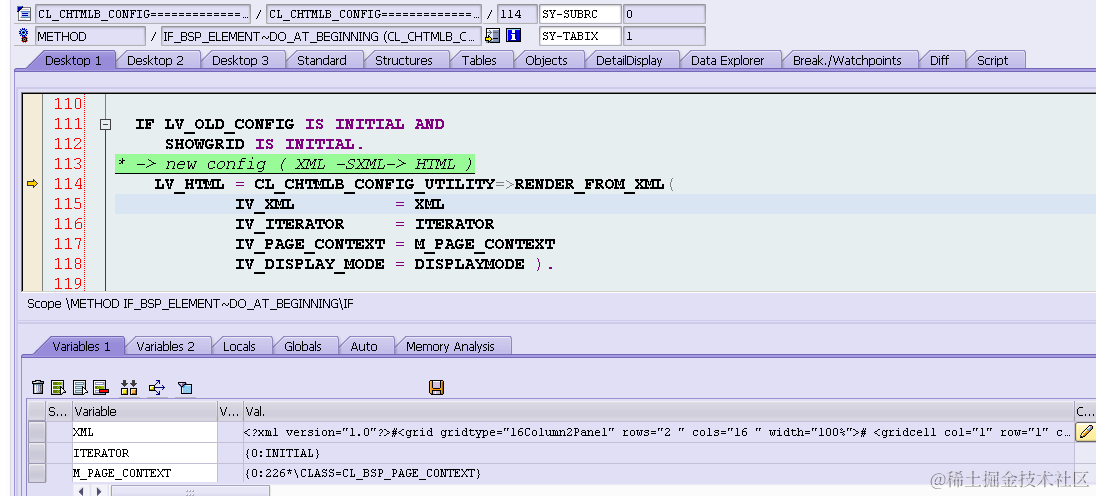Image resolution: width=1096 pixels, height=496 pixels.
Task: Open the DetailDisplay tab
Action: (x=629, y=61)
